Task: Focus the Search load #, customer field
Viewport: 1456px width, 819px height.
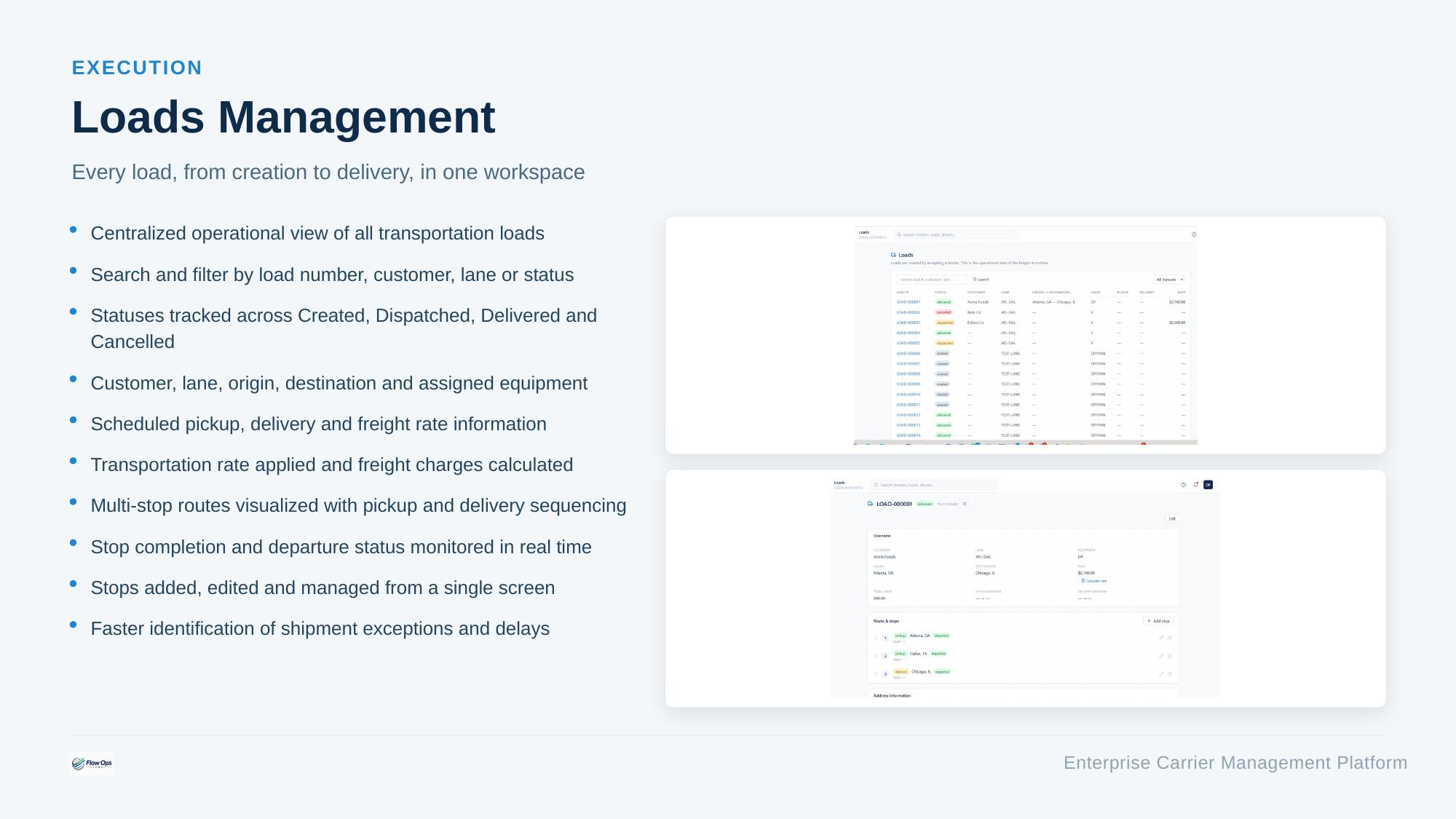Action: 932,280
